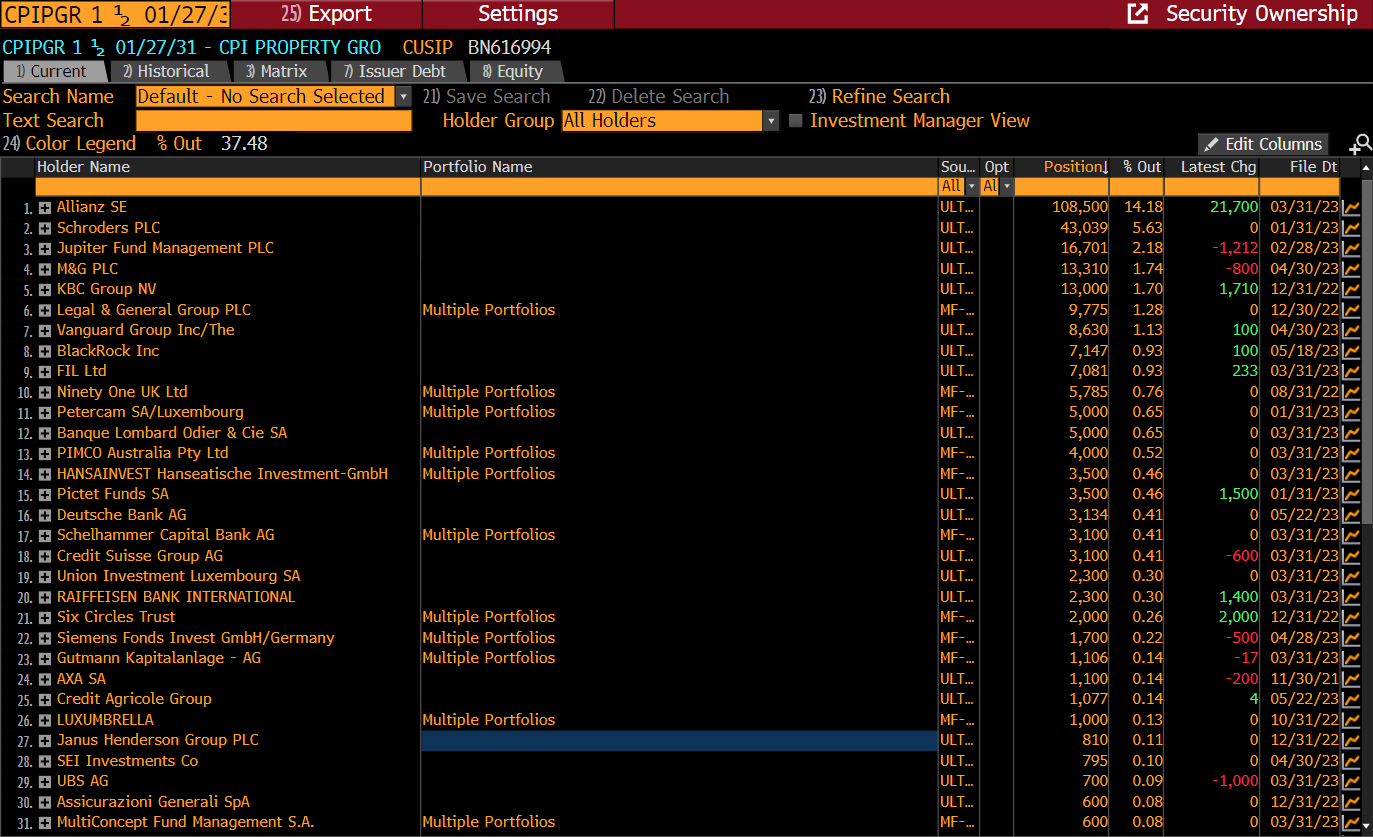View the Deutsche Bank AG chart icon

click(1351, 515)
